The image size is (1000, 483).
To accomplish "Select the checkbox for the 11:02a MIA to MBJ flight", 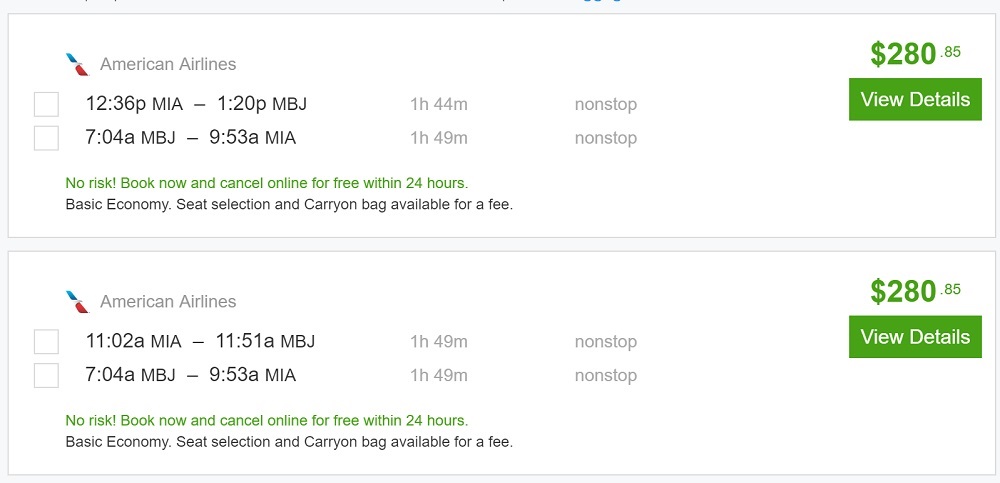I will tap(46, 342).
